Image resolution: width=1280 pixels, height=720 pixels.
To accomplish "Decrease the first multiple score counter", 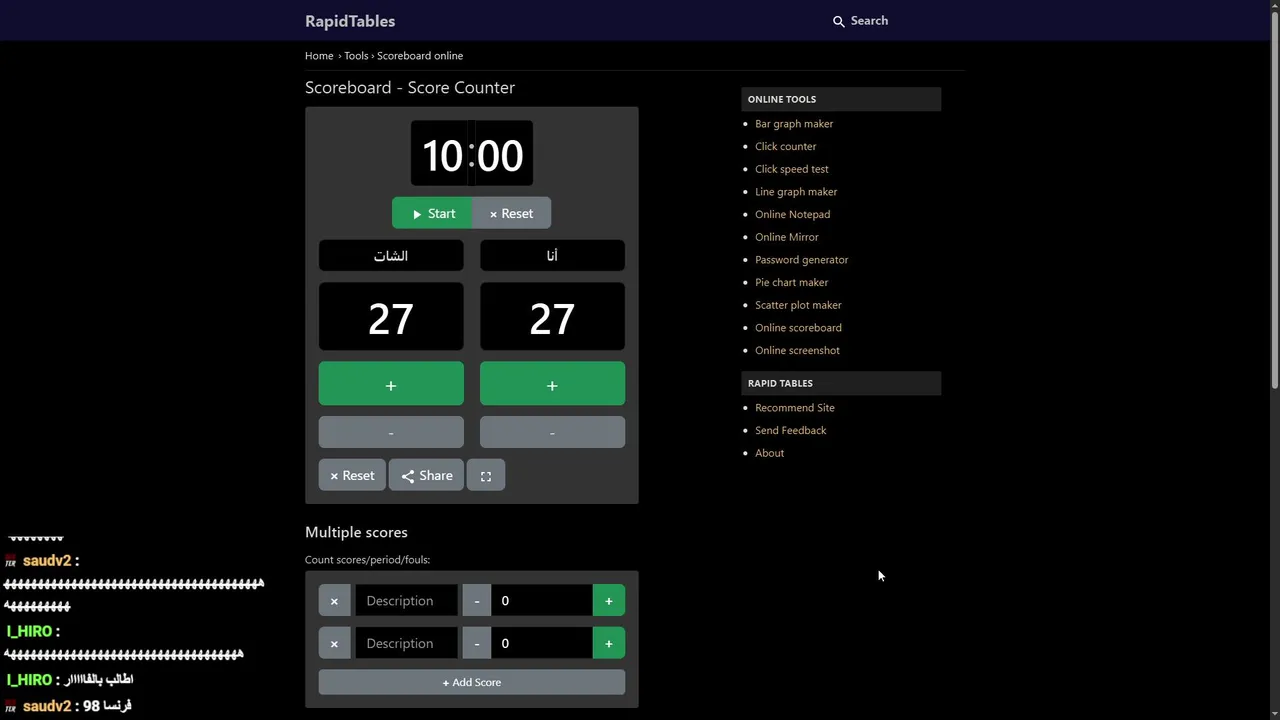I will 477,601.
